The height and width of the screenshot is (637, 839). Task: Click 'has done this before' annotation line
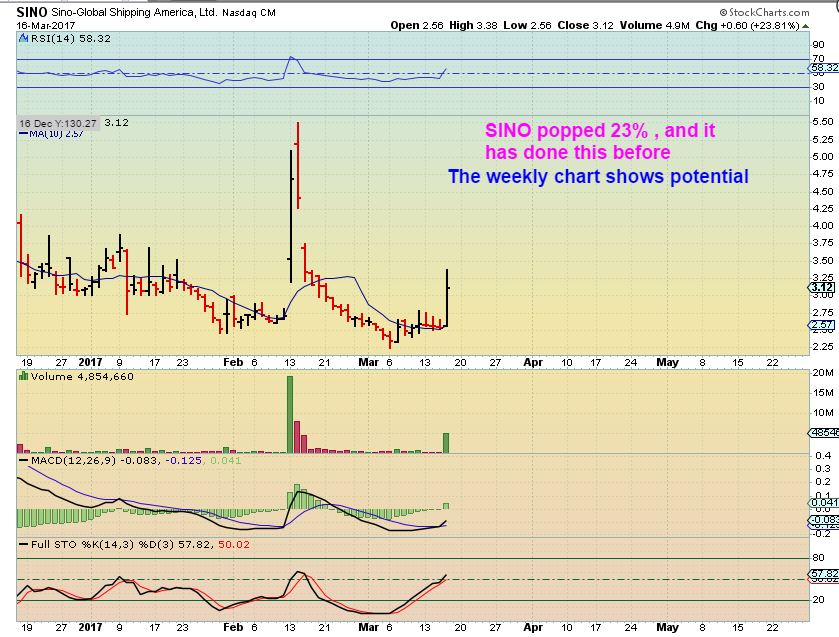point(577,153)
